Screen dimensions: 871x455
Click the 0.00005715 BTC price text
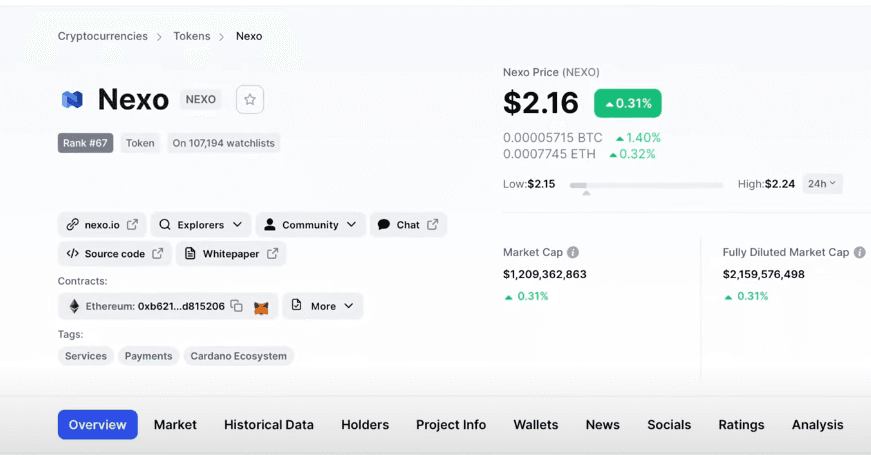(553, 138)
